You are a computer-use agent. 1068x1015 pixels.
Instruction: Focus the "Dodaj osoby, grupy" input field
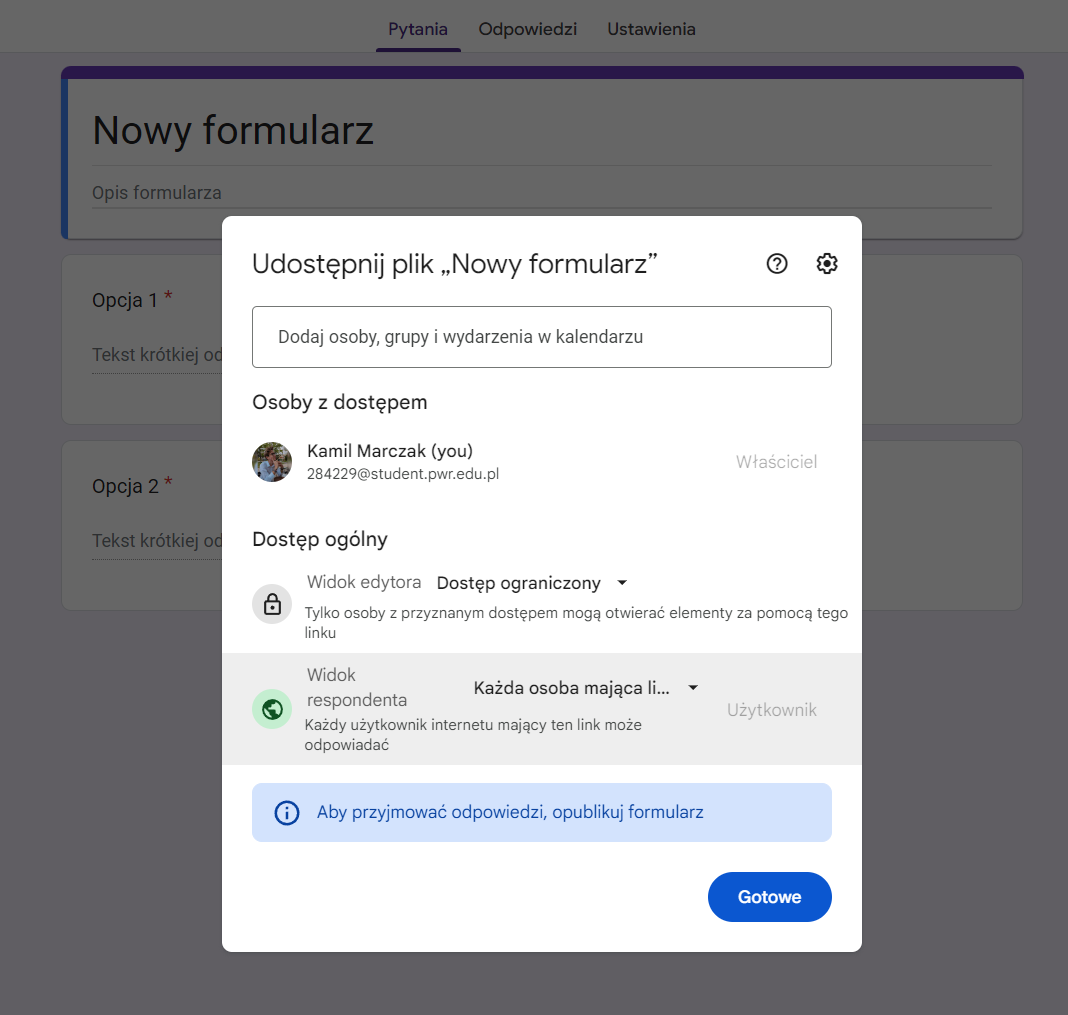(x=541, y=337)
